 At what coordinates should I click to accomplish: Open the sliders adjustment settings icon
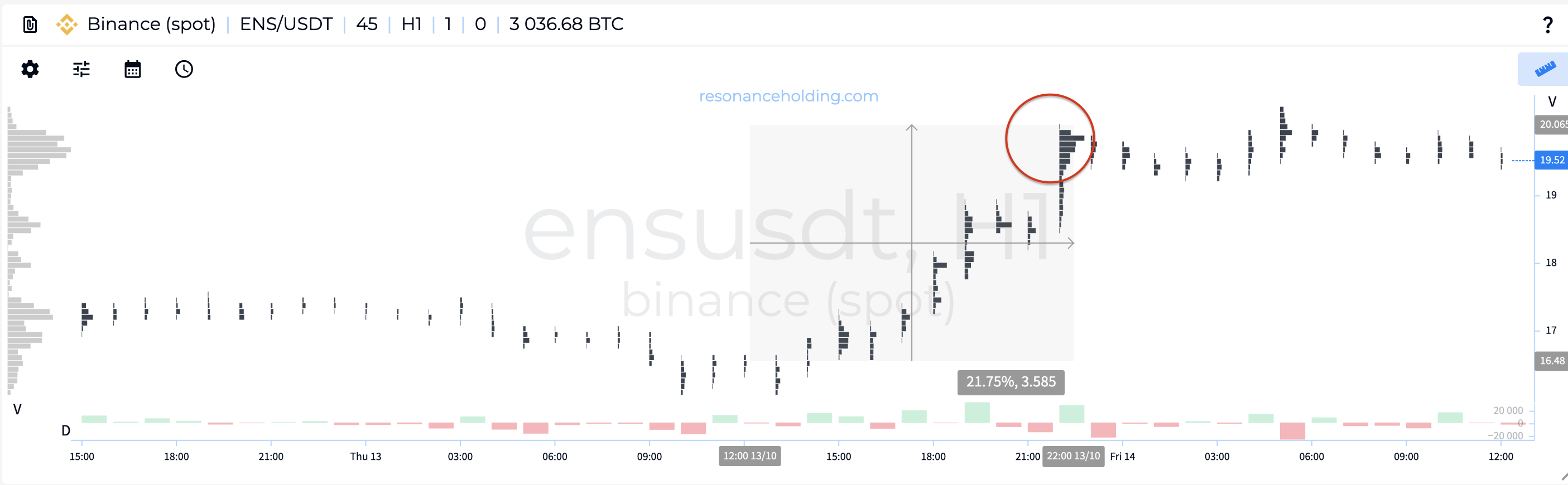[x=81, y=69]
